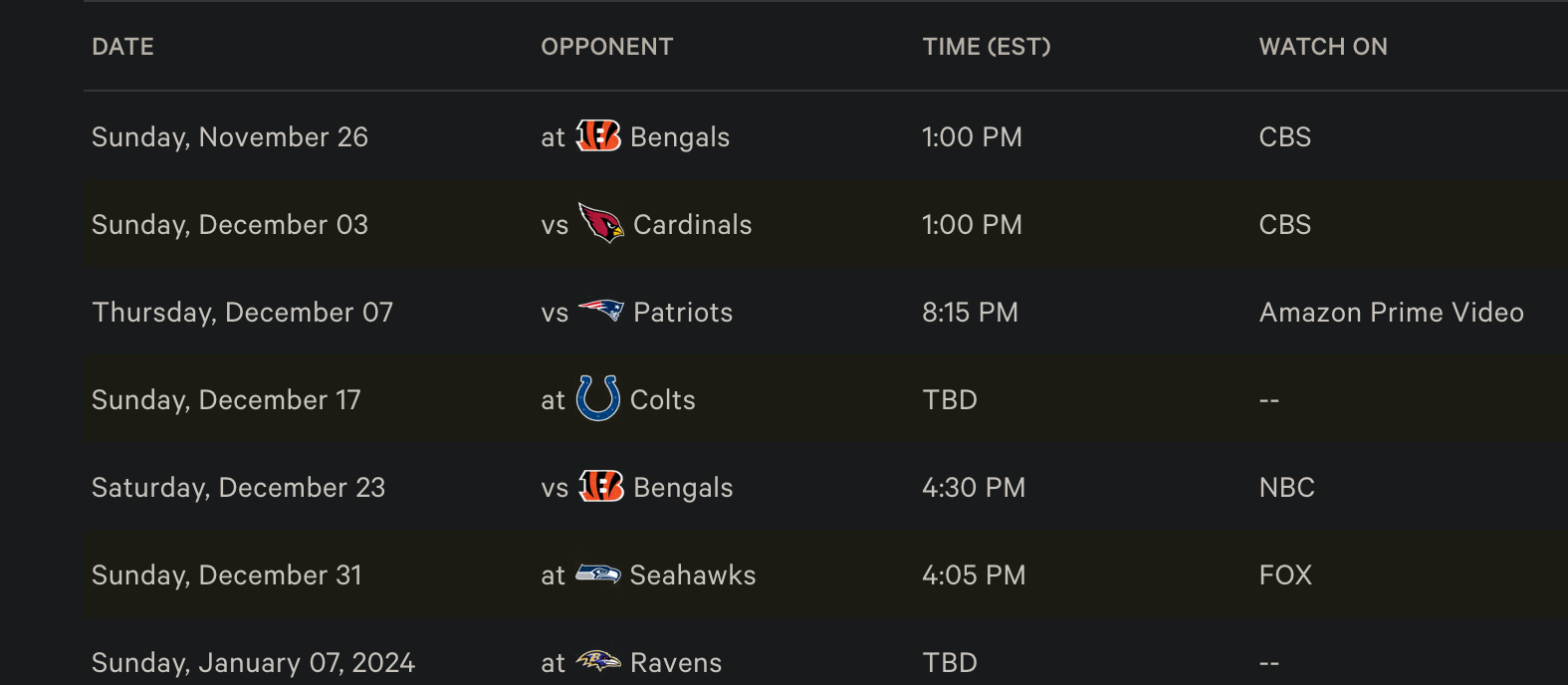Click Amazon Prime Video watch option
Viewport: 1568px width, 685px height.
pos(1392,313)
